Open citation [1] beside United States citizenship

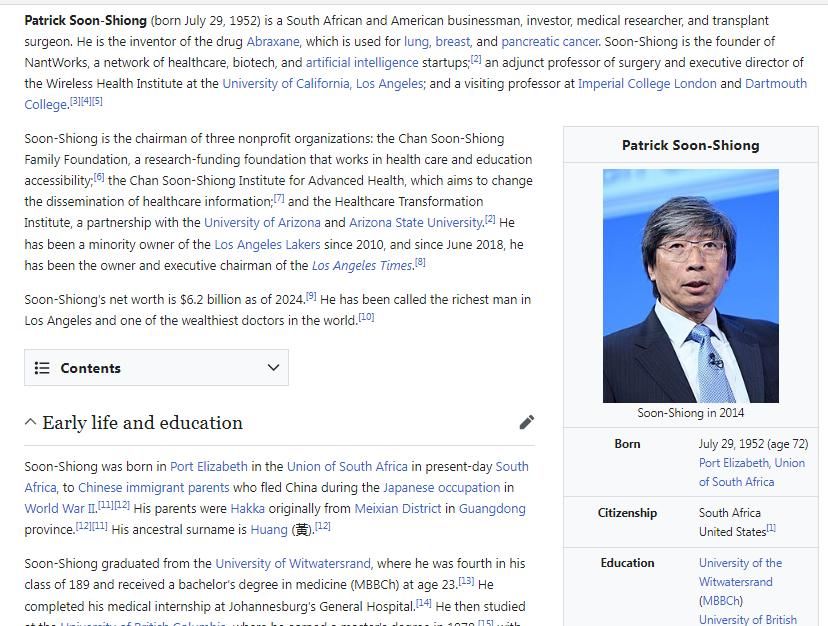pos(771,528)
